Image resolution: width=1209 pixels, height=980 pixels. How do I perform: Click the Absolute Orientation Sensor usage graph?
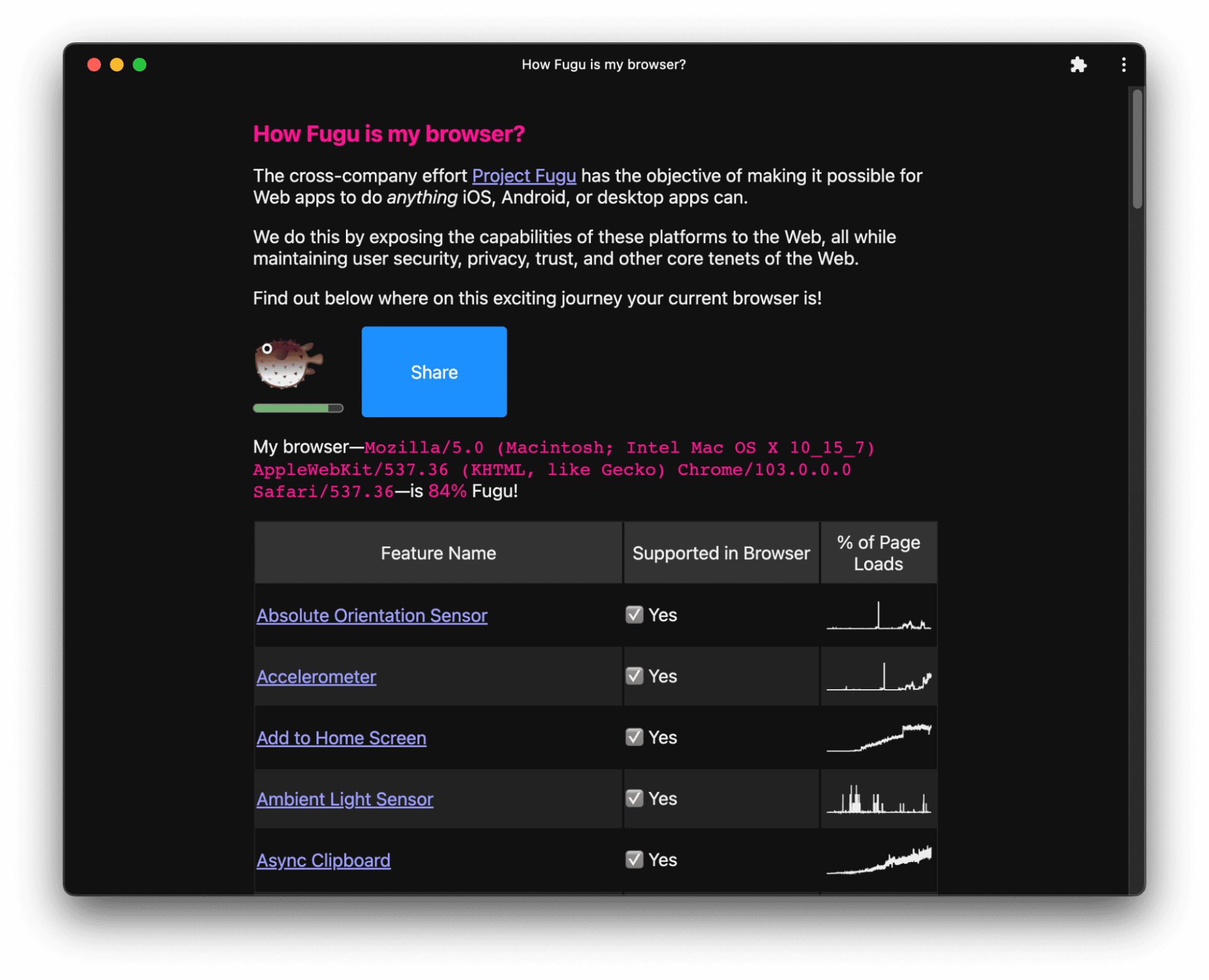(879, 614)
